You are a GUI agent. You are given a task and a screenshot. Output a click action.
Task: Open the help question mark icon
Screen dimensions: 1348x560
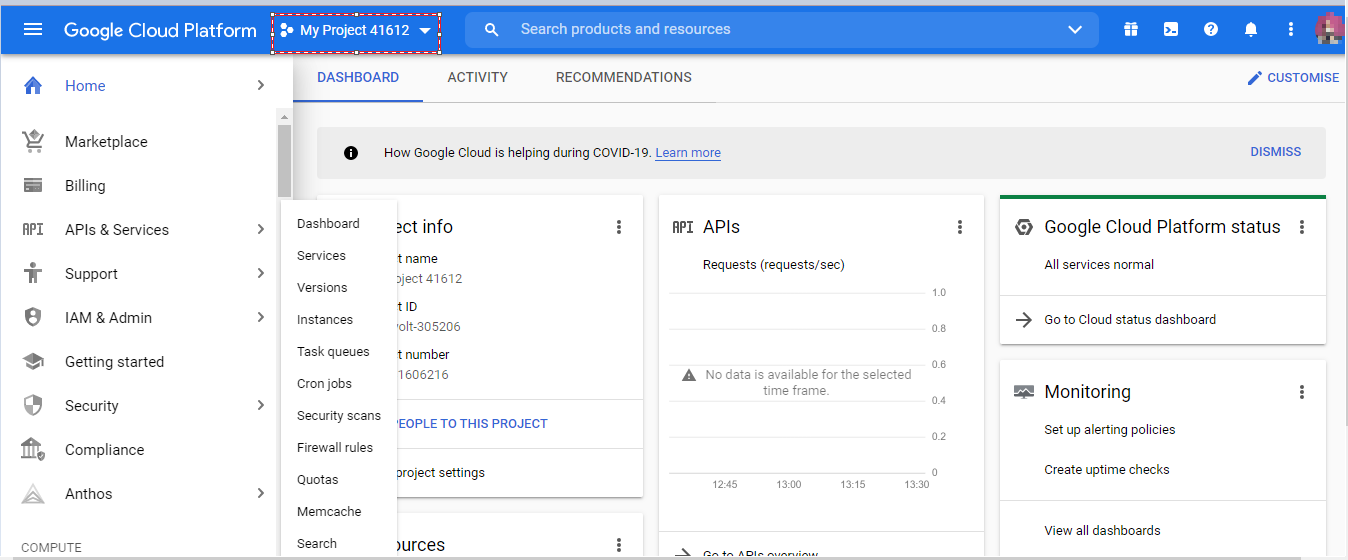tap(1211, 29)
